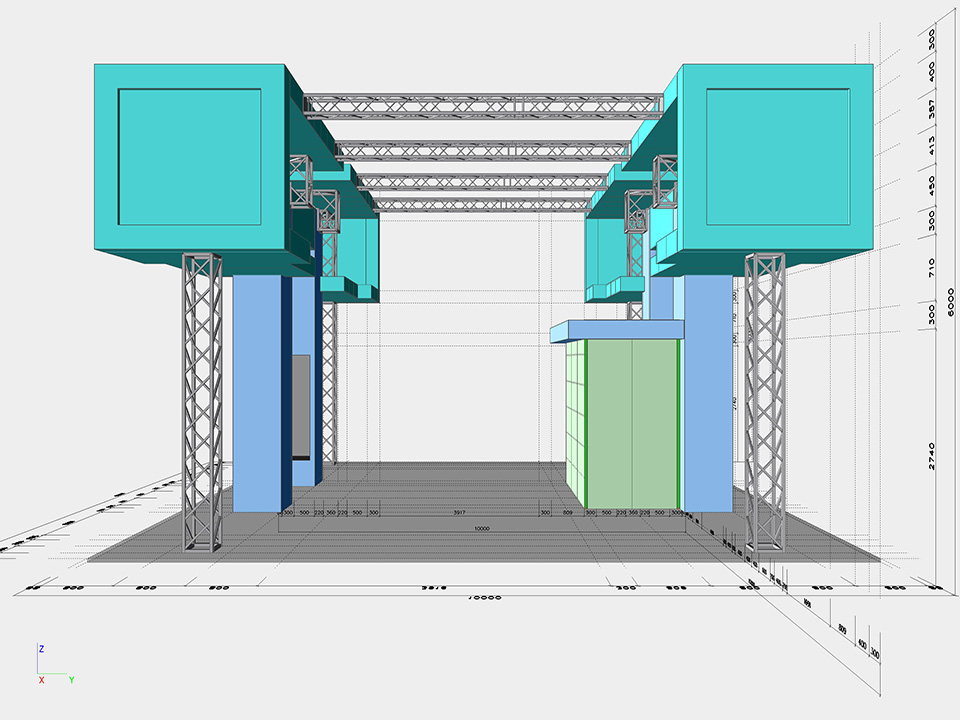Click the green Y axis label
This screenshot has width=960, height=720.
(72, 680)
